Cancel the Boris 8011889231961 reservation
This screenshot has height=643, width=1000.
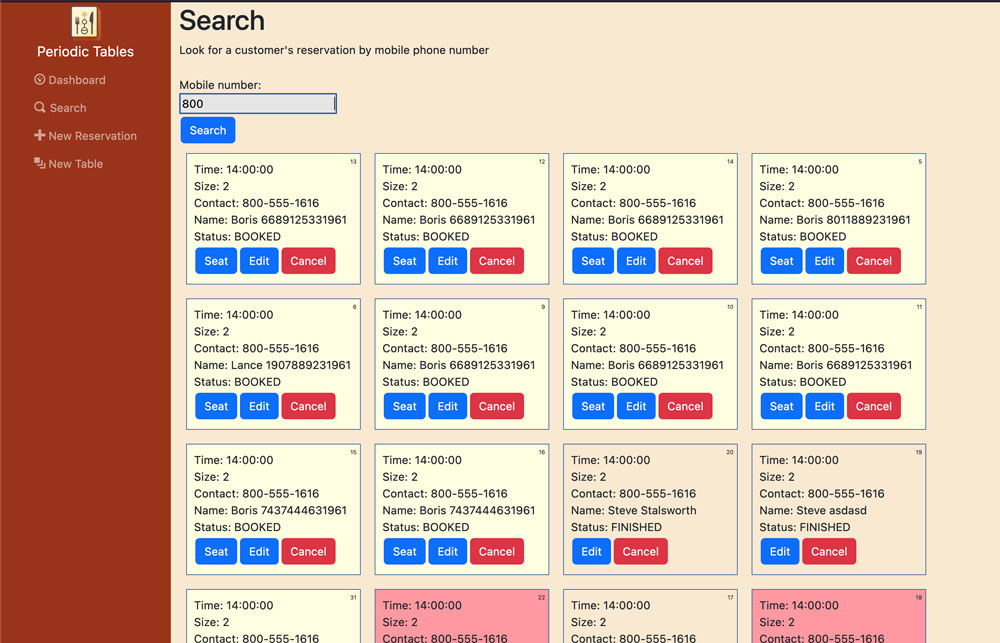click(873, 261)
